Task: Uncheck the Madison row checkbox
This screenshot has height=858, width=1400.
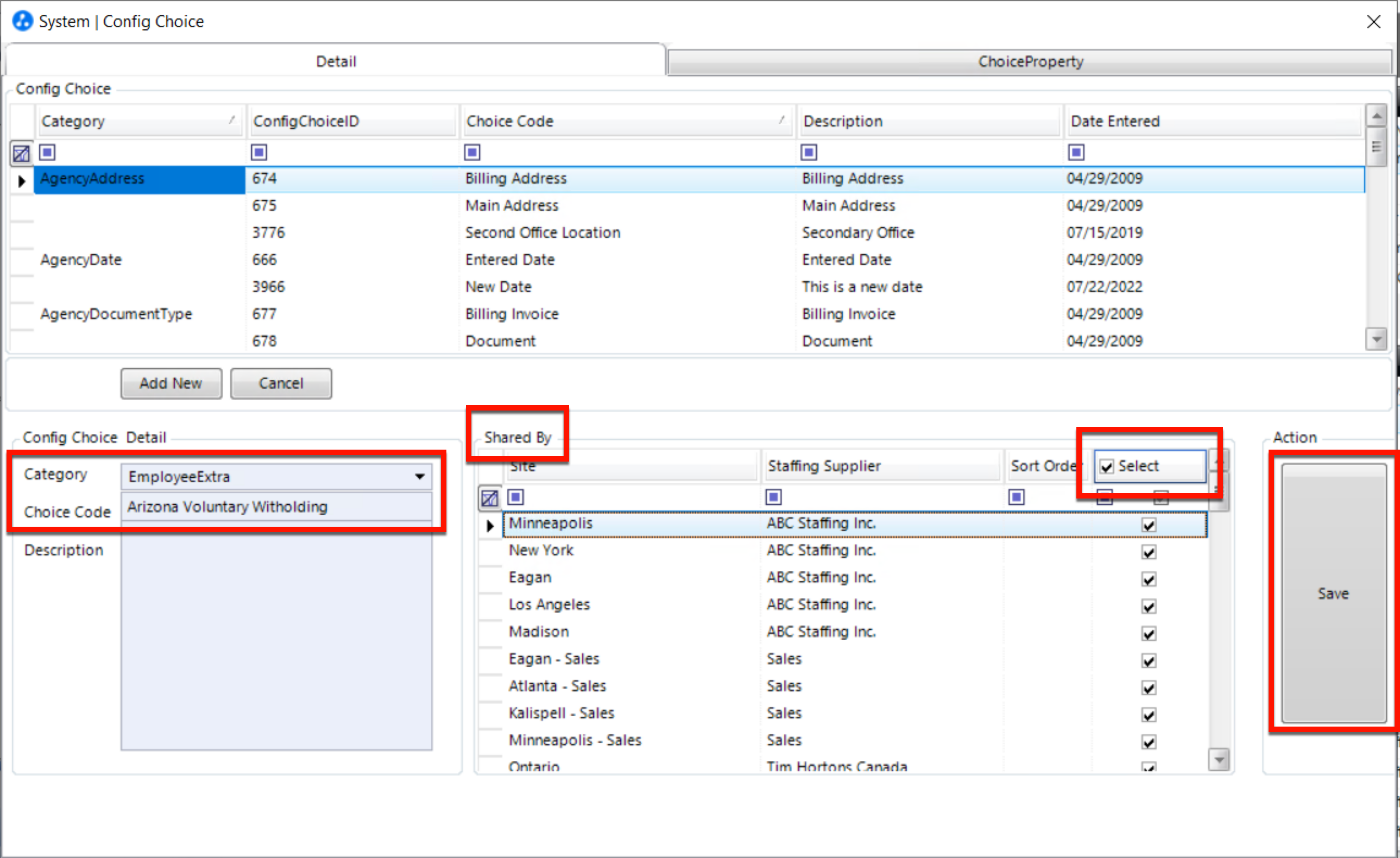Action: [1149, 634]
